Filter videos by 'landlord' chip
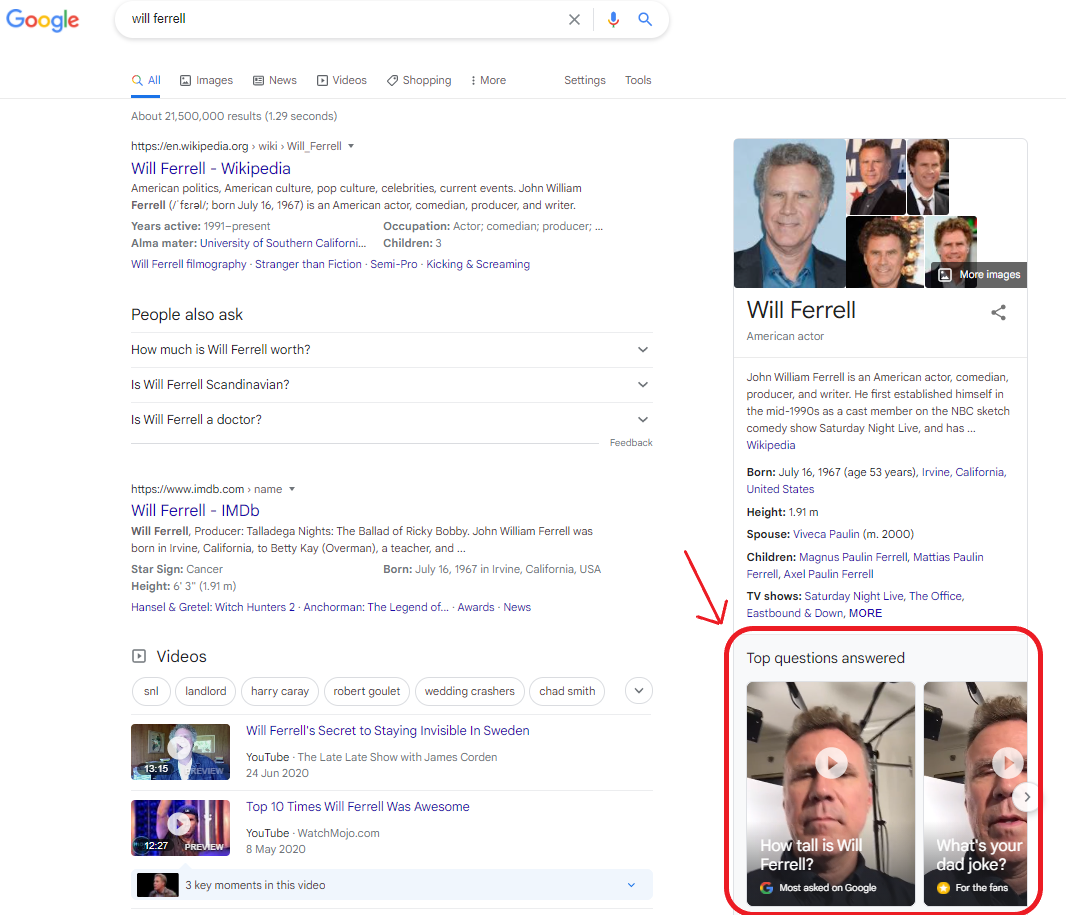The image size is (1066, 915). click(205, 691)
